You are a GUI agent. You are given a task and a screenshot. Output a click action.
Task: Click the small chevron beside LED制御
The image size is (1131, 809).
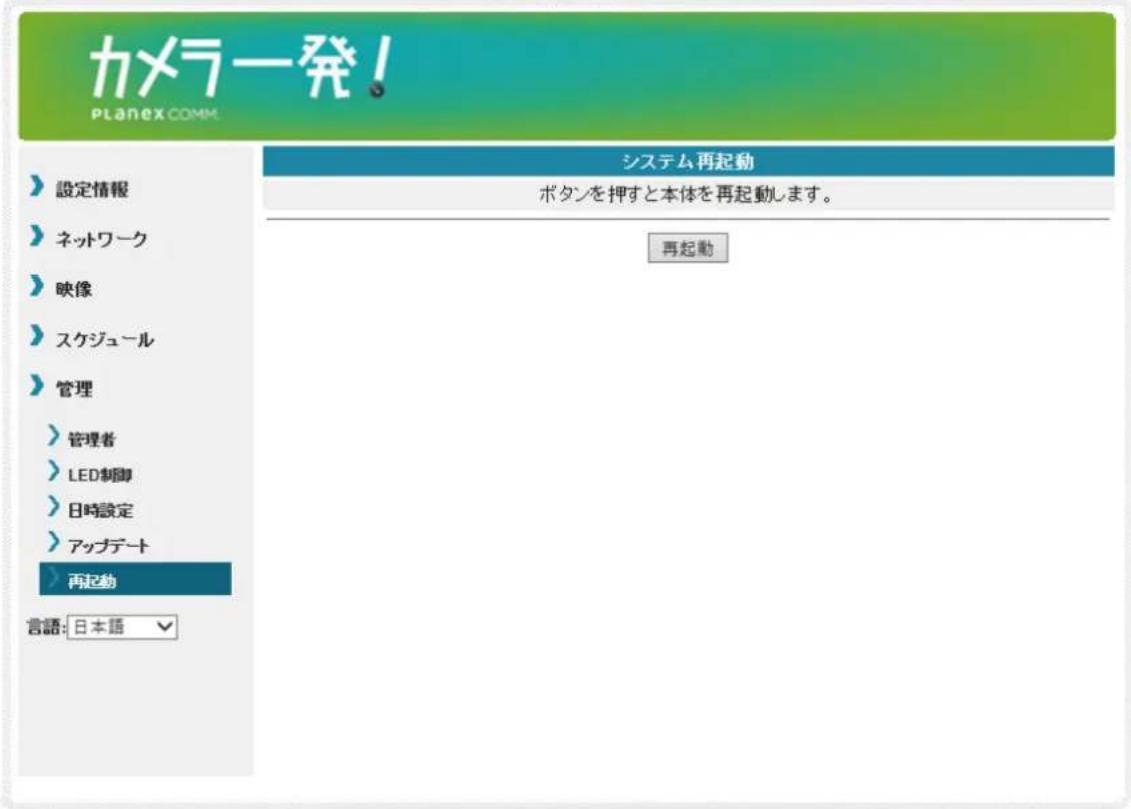click(x=53, y=471)
